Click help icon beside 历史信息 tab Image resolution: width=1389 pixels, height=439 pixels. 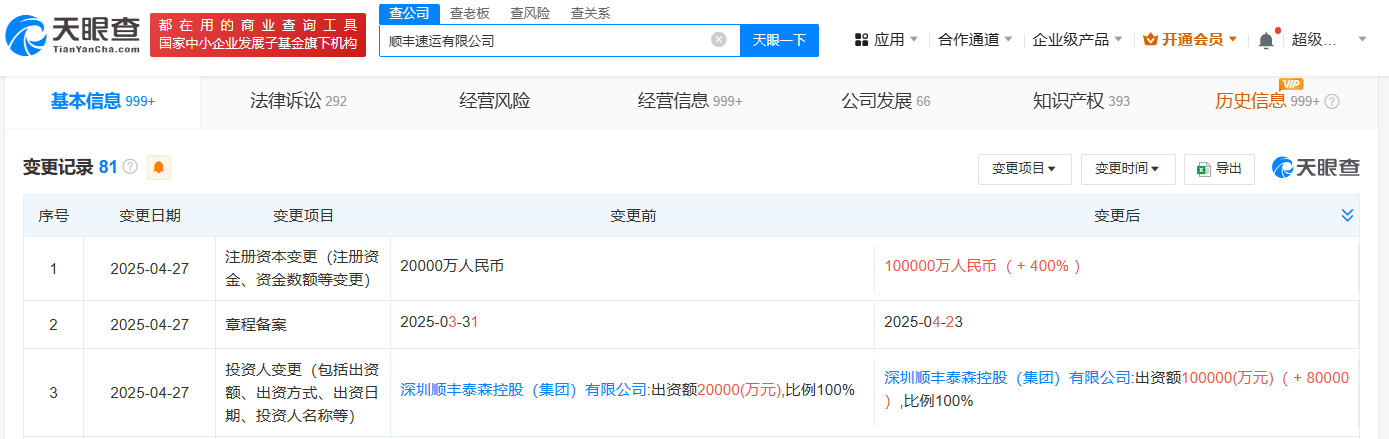click(1332, 101)
